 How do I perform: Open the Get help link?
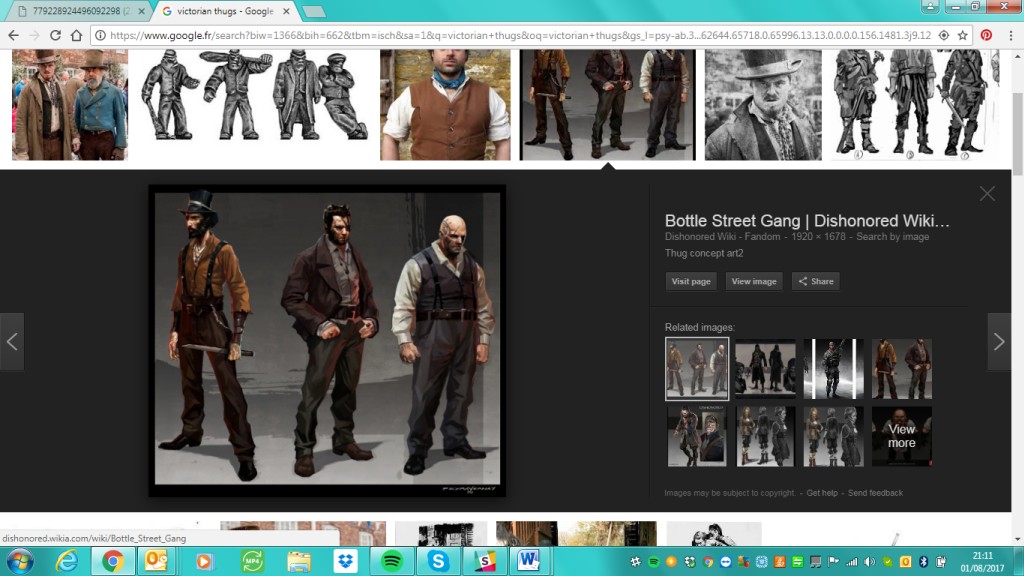[x=822, y=493]
